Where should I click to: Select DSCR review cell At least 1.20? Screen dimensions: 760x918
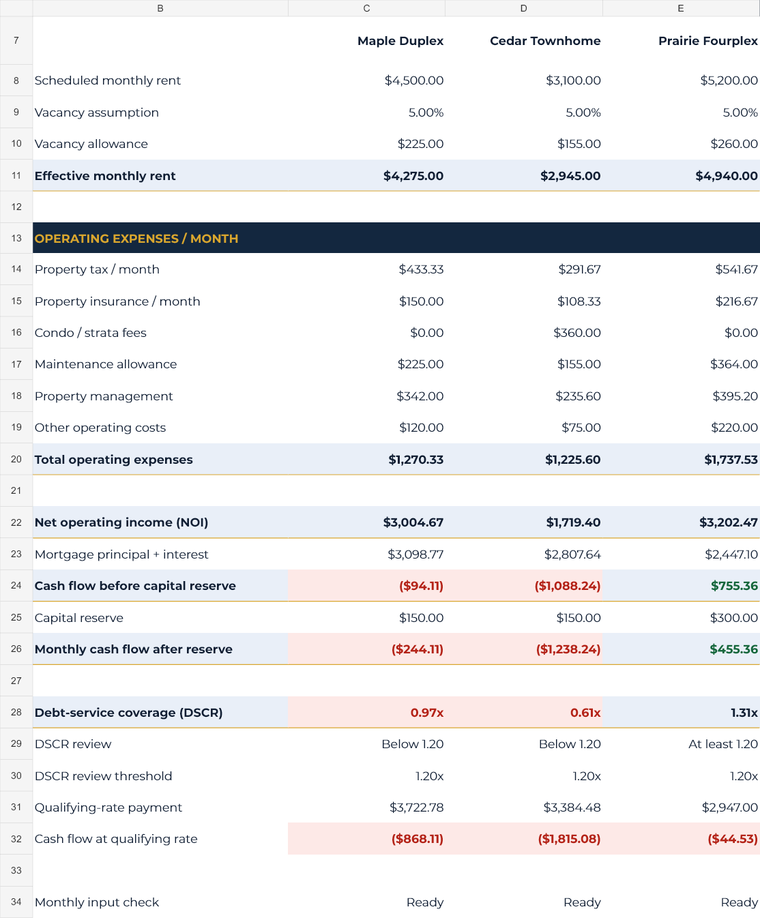(681, 744)
